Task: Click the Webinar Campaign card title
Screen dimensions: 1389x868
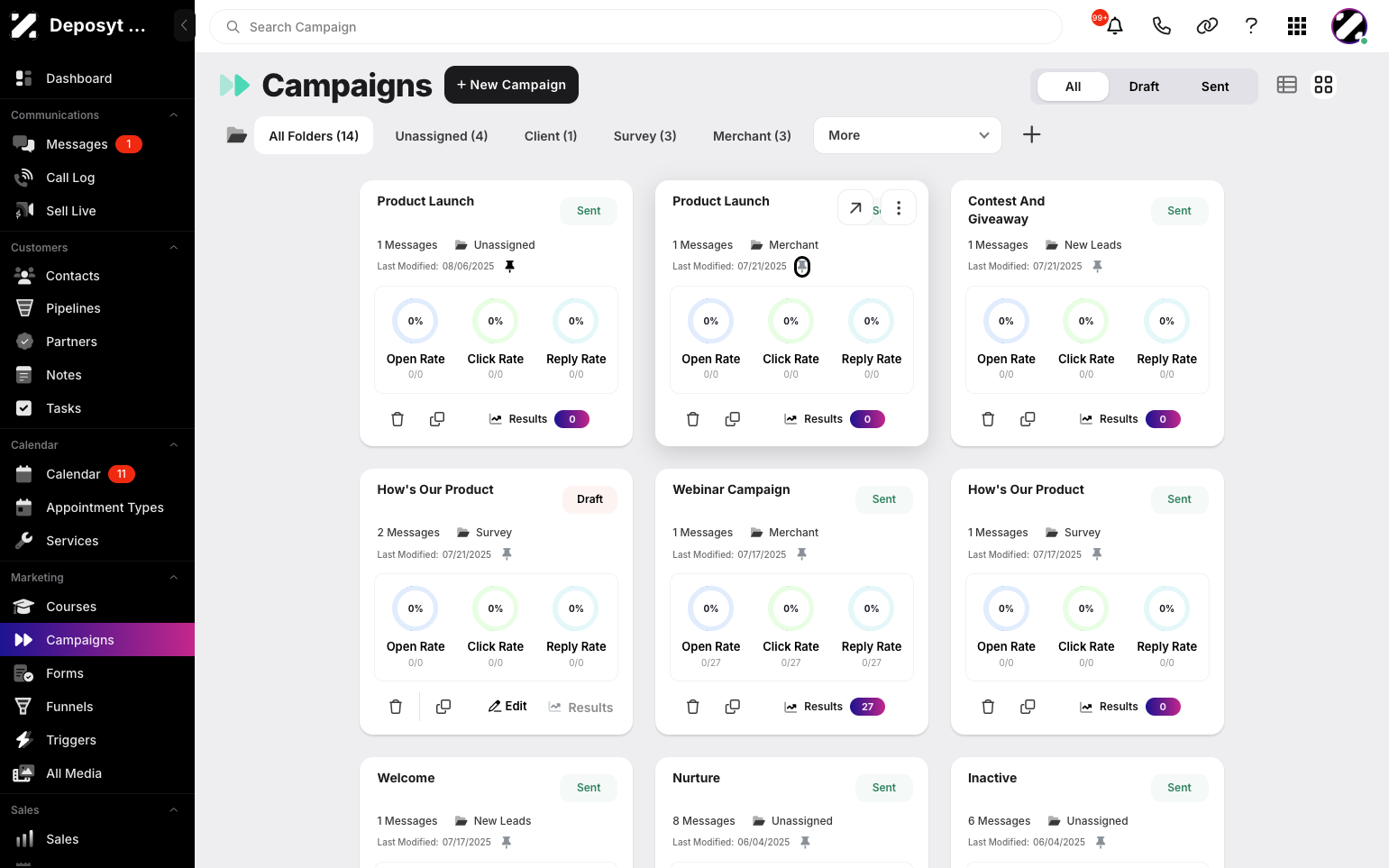Action: coord(731,489)
